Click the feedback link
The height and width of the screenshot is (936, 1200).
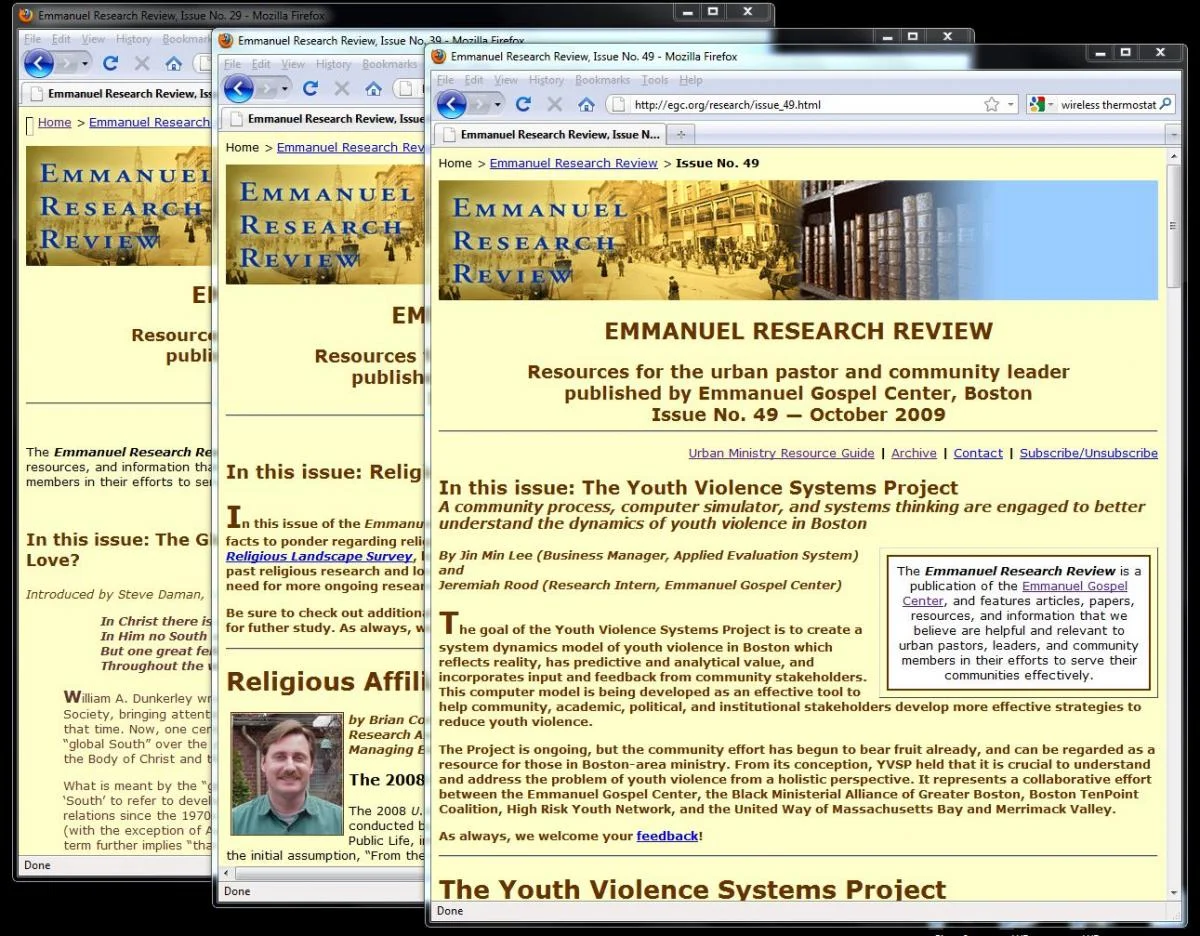coord(667,836)
